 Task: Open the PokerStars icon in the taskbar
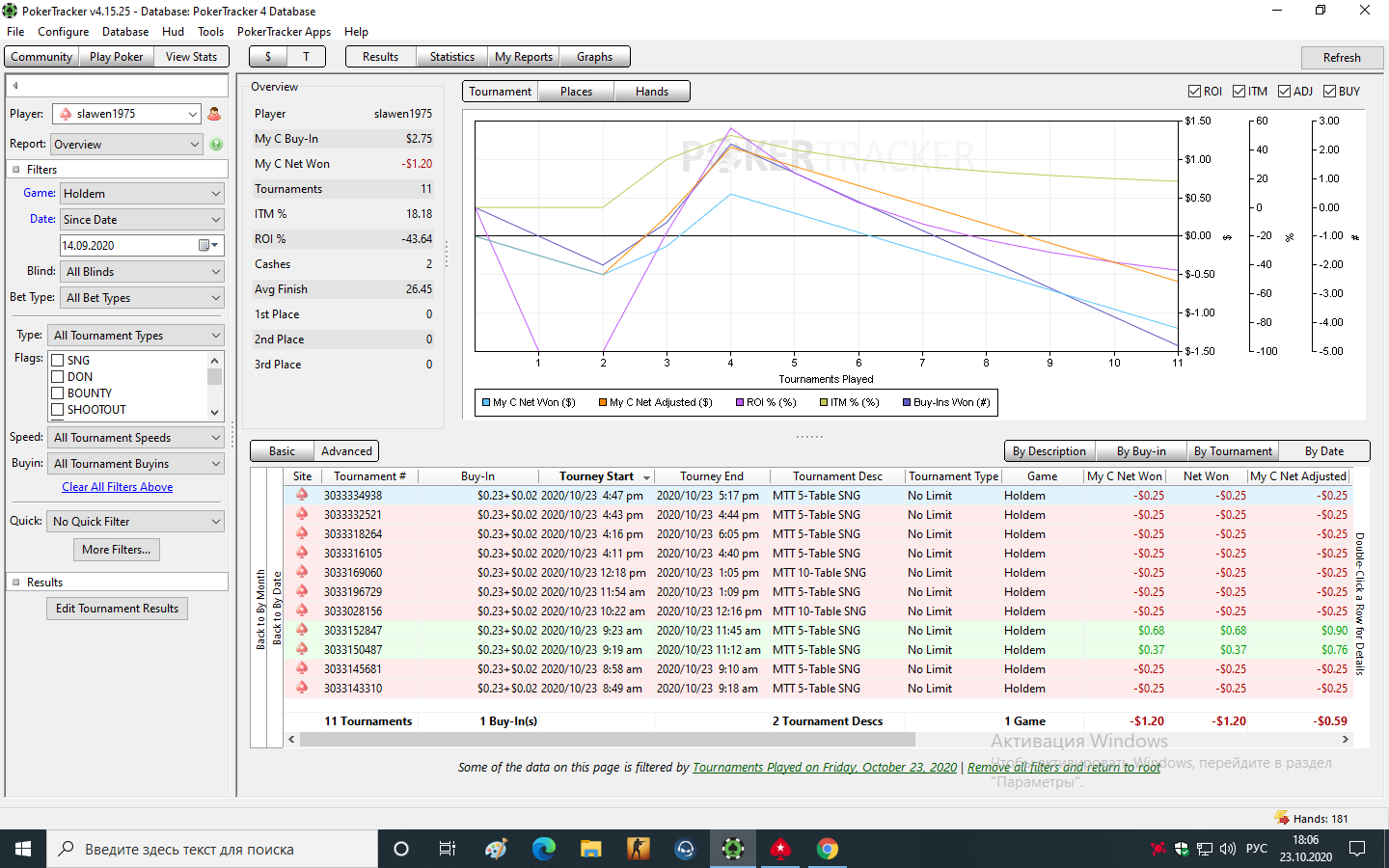(780, 849)
